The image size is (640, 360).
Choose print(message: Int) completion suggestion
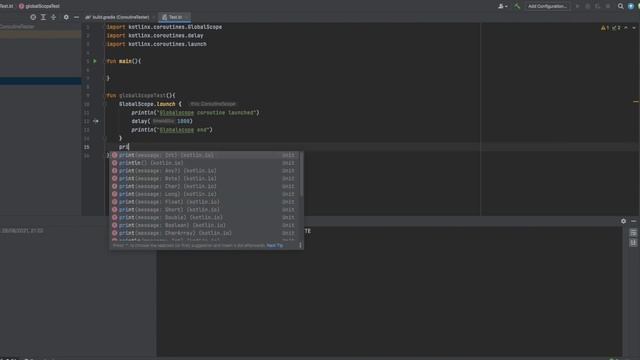[204, 155]
